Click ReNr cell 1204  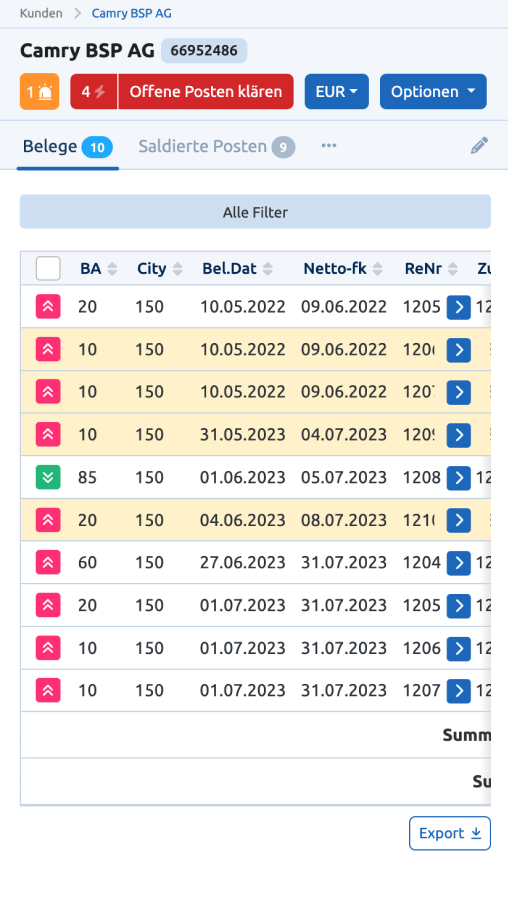tap(422, 563)
